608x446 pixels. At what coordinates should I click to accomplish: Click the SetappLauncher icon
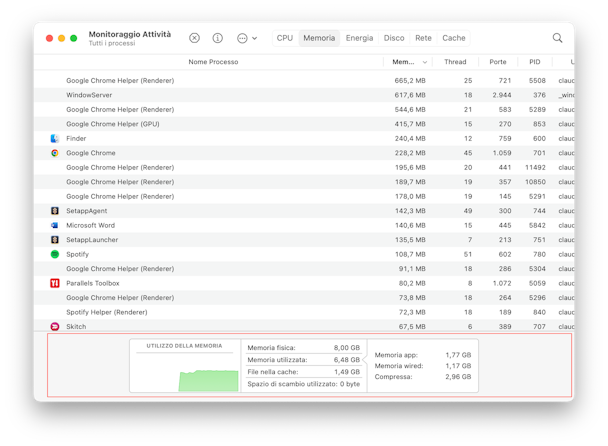coord(55,240)
